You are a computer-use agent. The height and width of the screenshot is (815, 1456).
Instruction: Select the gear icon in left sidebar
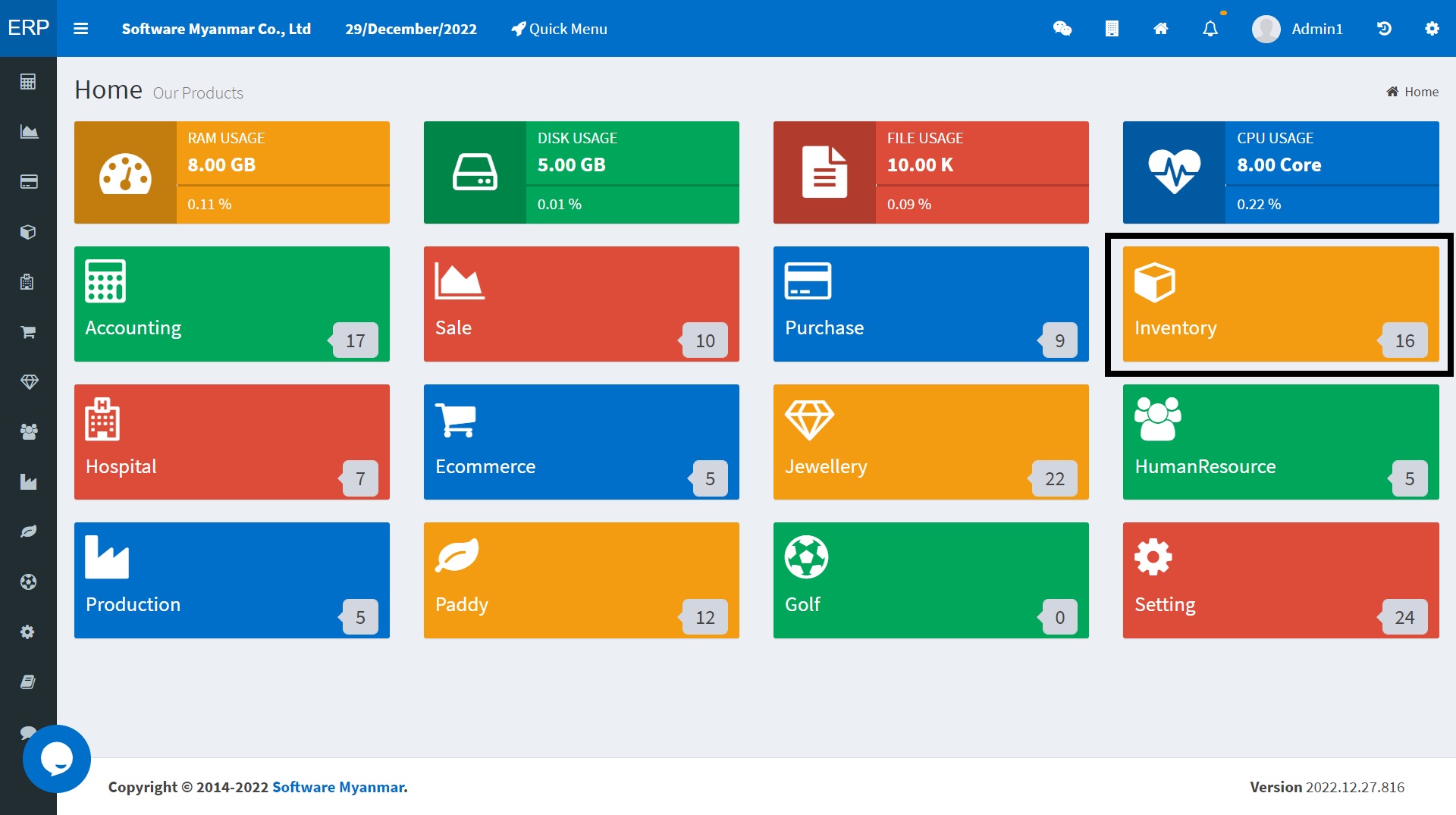(x=28, y=632)
